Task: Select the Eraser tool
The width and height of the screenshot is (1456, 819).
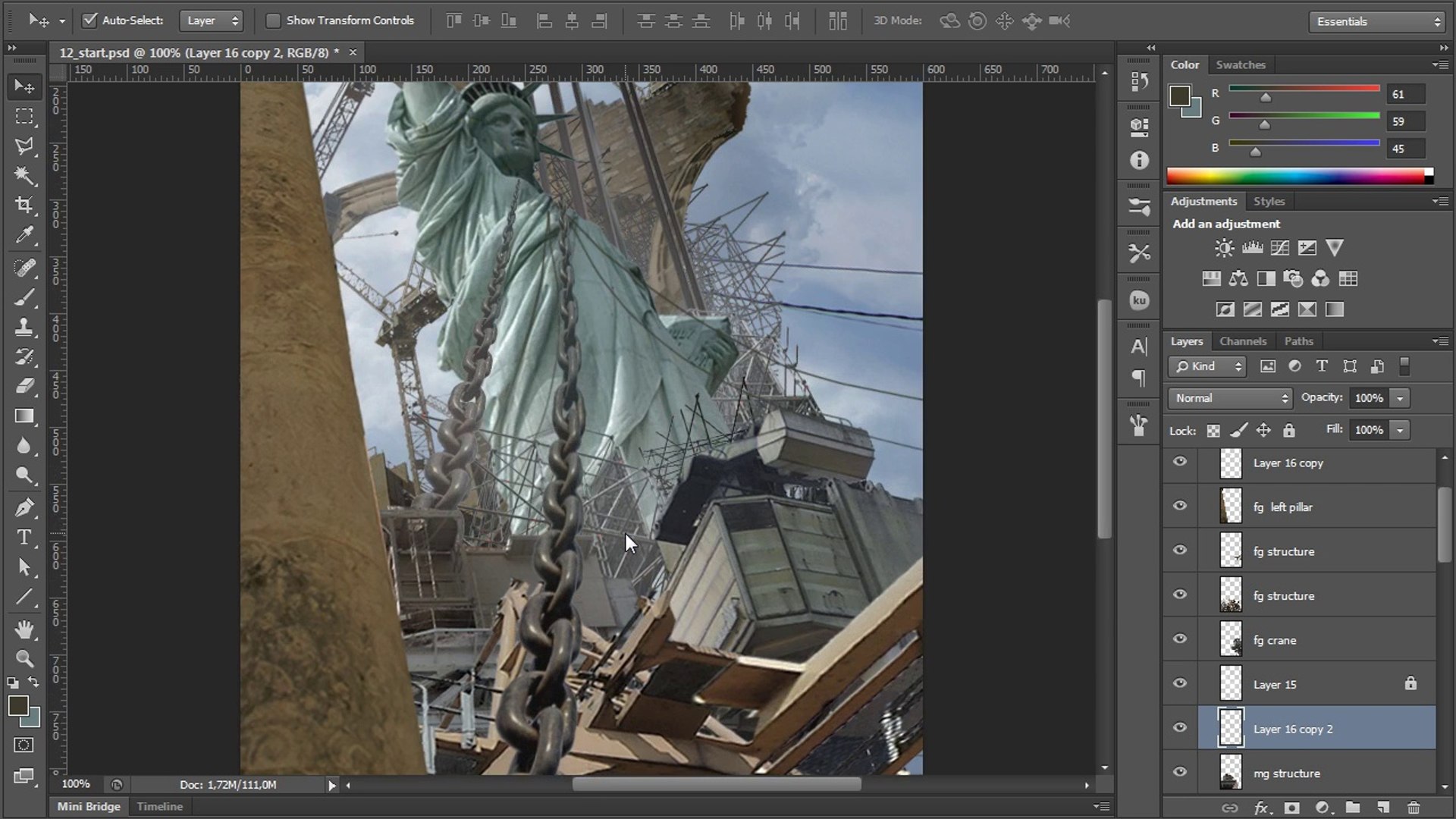Action: 24,386
